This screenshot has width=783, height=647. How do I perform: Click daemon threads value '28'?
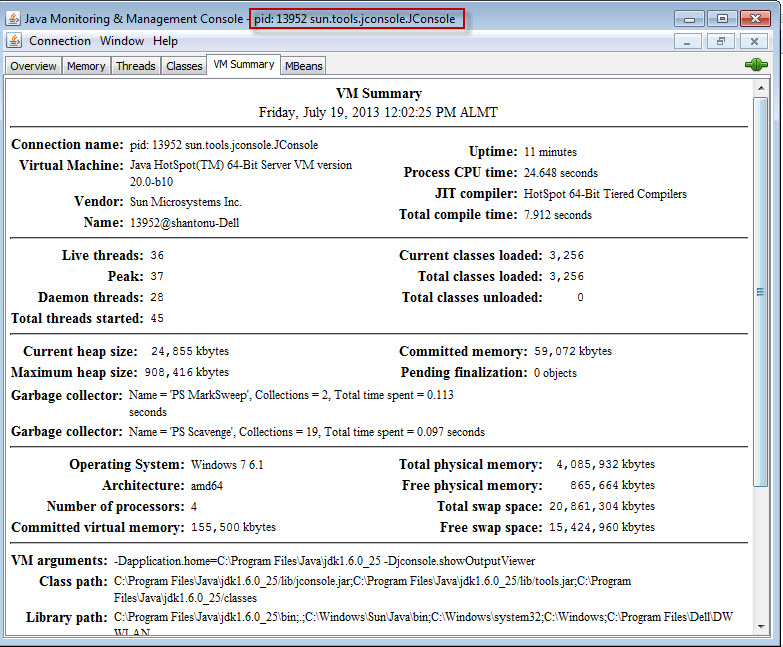[157, 298]
